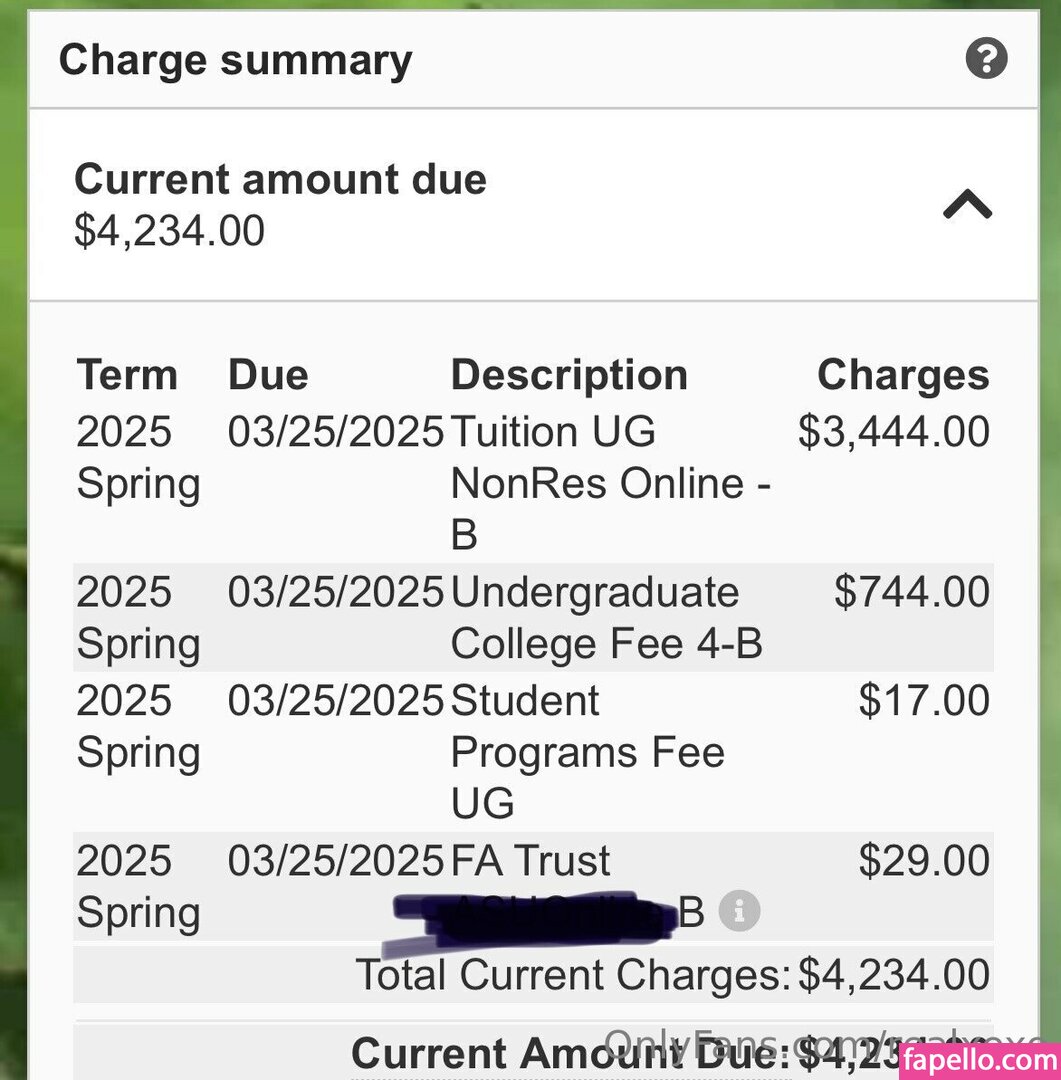The height and width of the screenshot is (1080, 1061).
Task: Click the $3,444.00 tuition charge
Action: click(893, 432)
